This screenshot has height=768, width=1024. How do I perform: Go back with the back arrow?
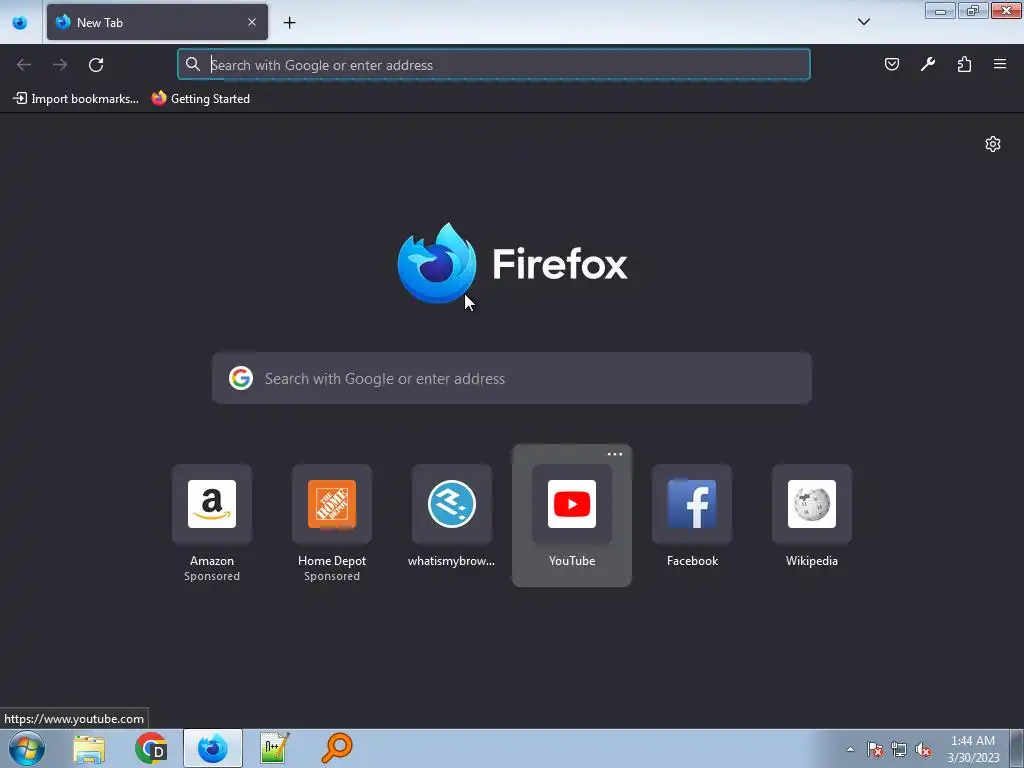pyautogui.click(x=24, y=65)
